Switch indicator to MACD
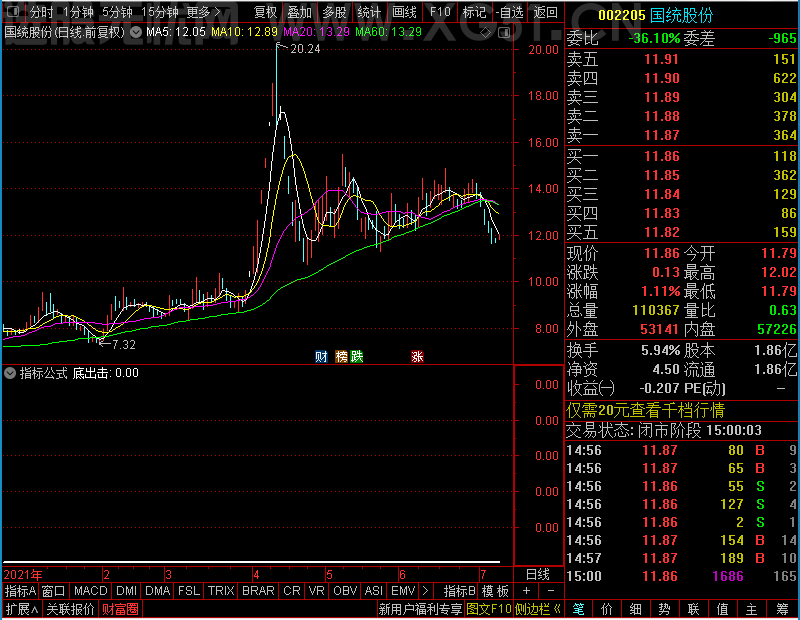The width and height of the screenshot is (800, 620). pos(90,591)
